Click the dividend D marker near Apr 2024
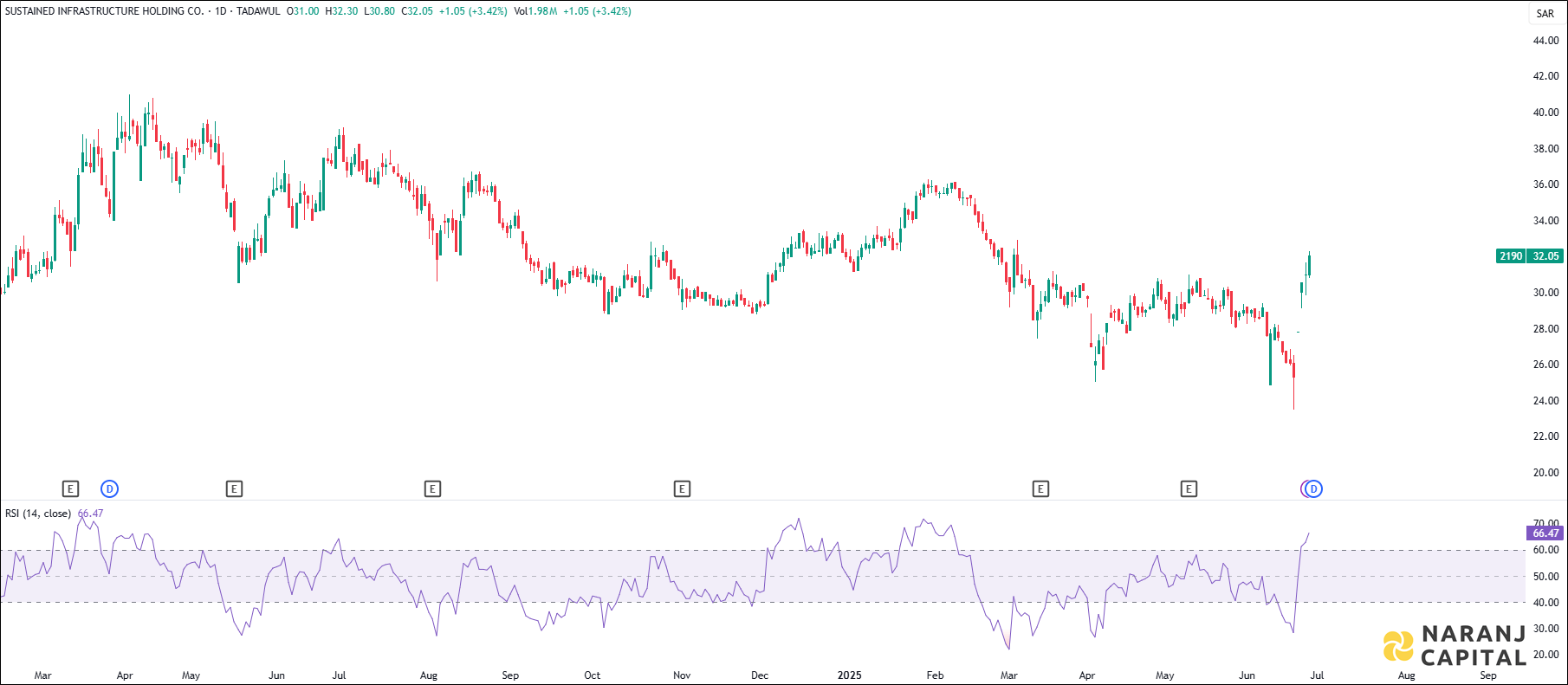Screen dimensions: 1568x685 [x=109, y=489]
